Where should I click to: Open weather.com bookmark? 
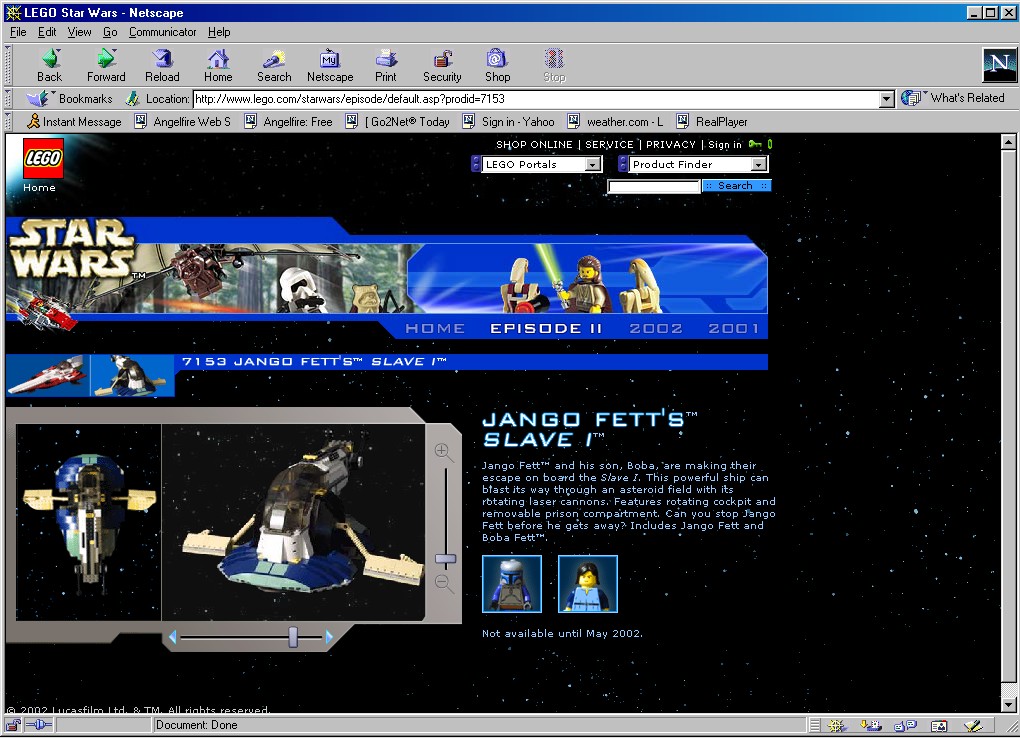coord(615,122)
